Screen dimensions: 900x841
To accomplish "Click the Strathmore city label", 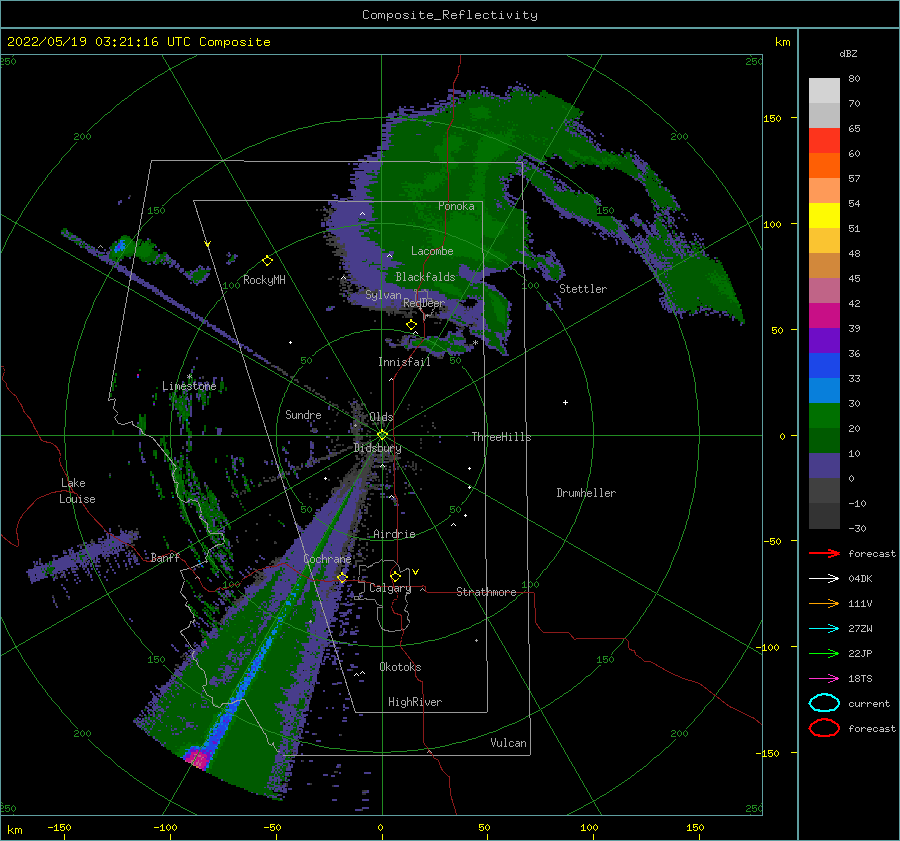I will coord(486,592).
